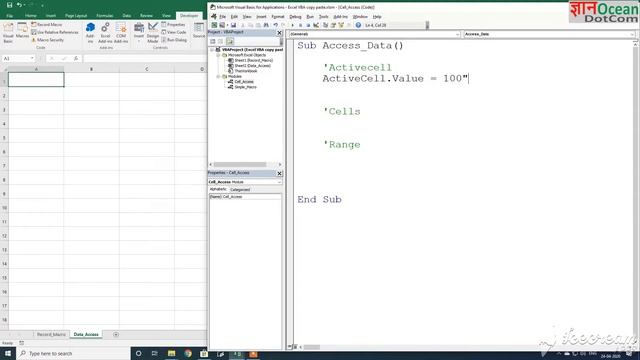The width and height of the screenshot is (640, 360).
Task: Add a new sheet with plus button
Action: tap(116, 334)
